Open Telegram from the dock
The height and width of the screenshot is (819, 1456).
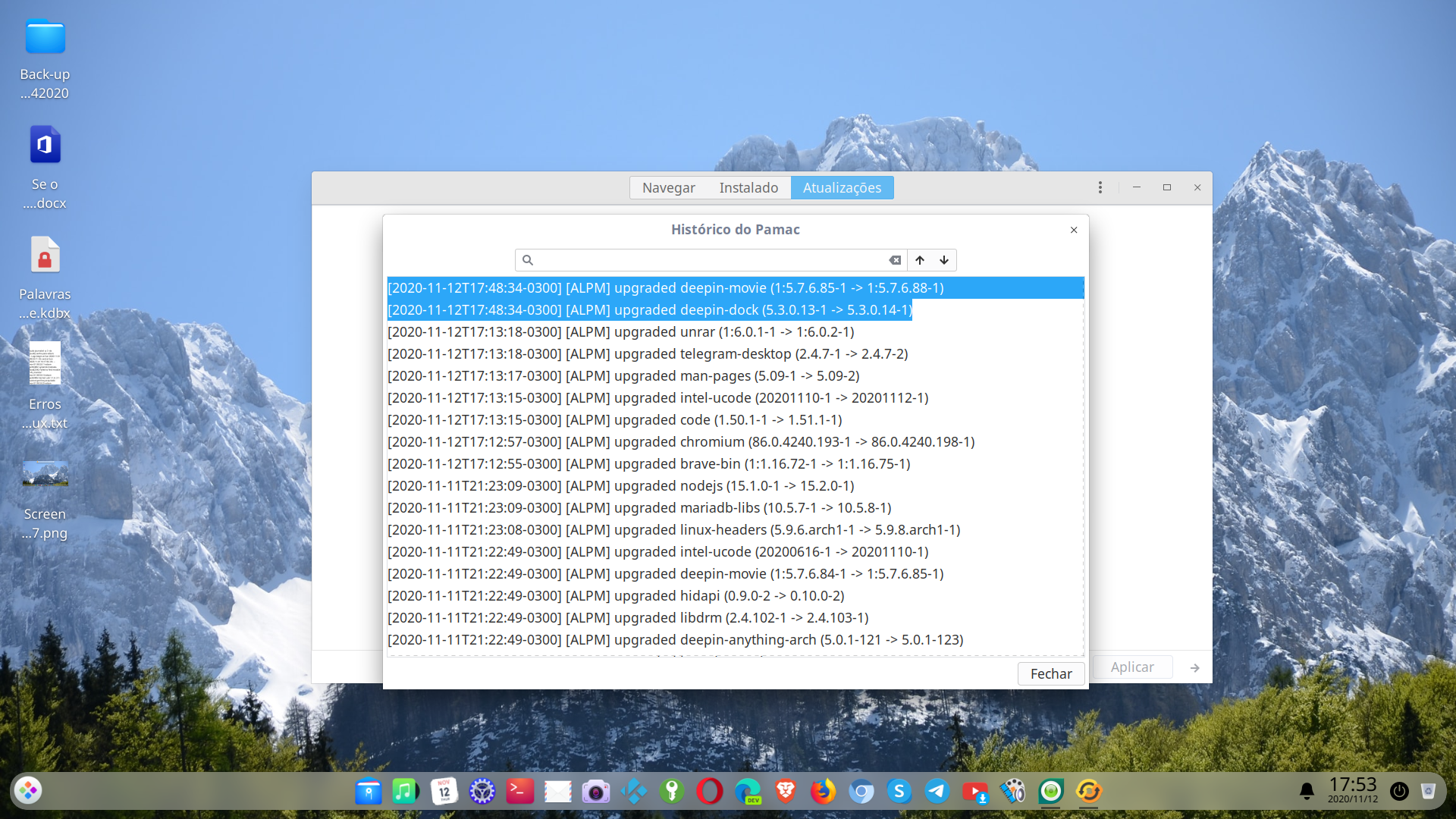click(938, 791)
